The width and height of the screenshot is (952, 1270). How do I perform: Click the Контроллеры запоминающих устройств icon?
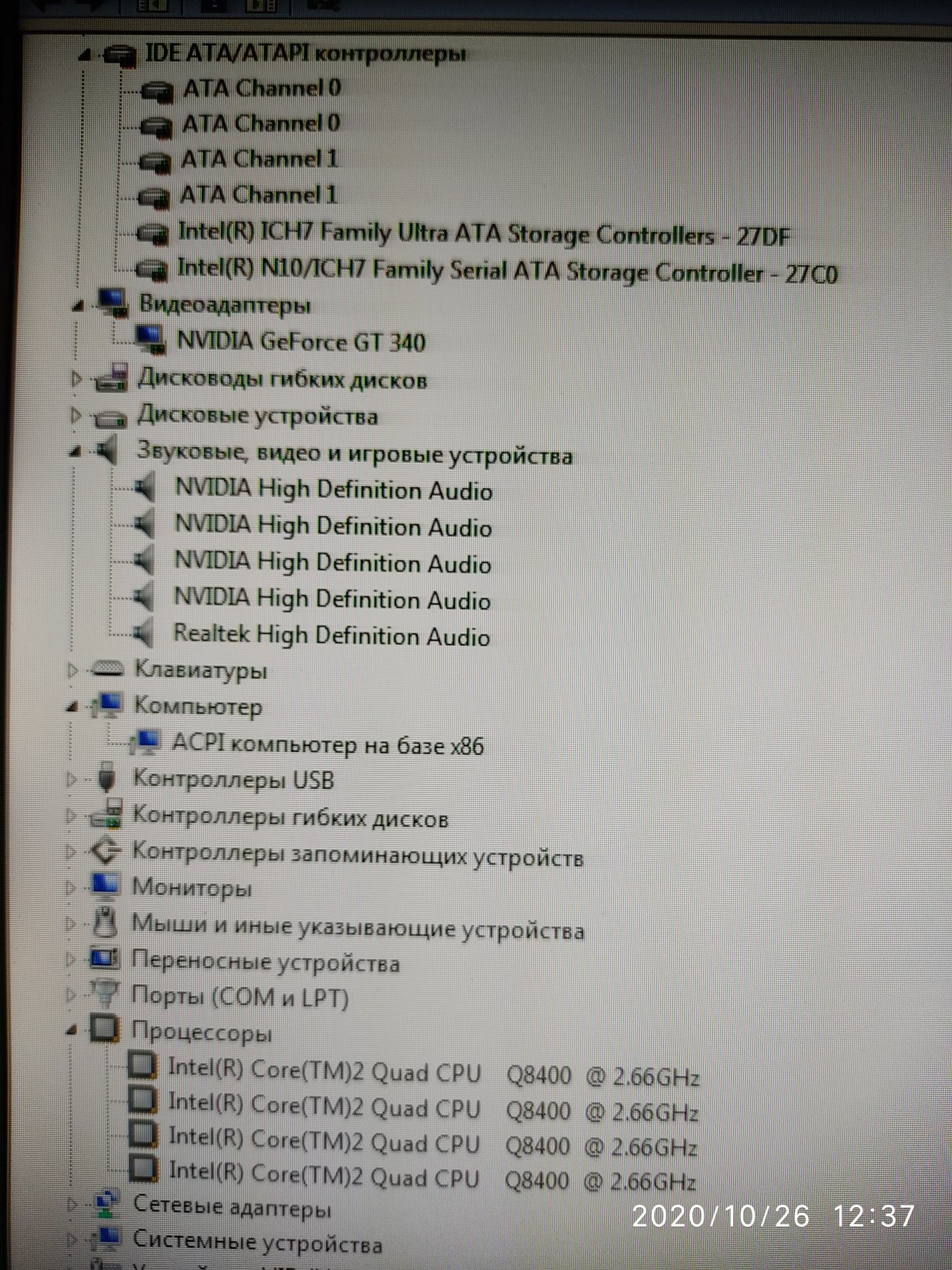105,850
